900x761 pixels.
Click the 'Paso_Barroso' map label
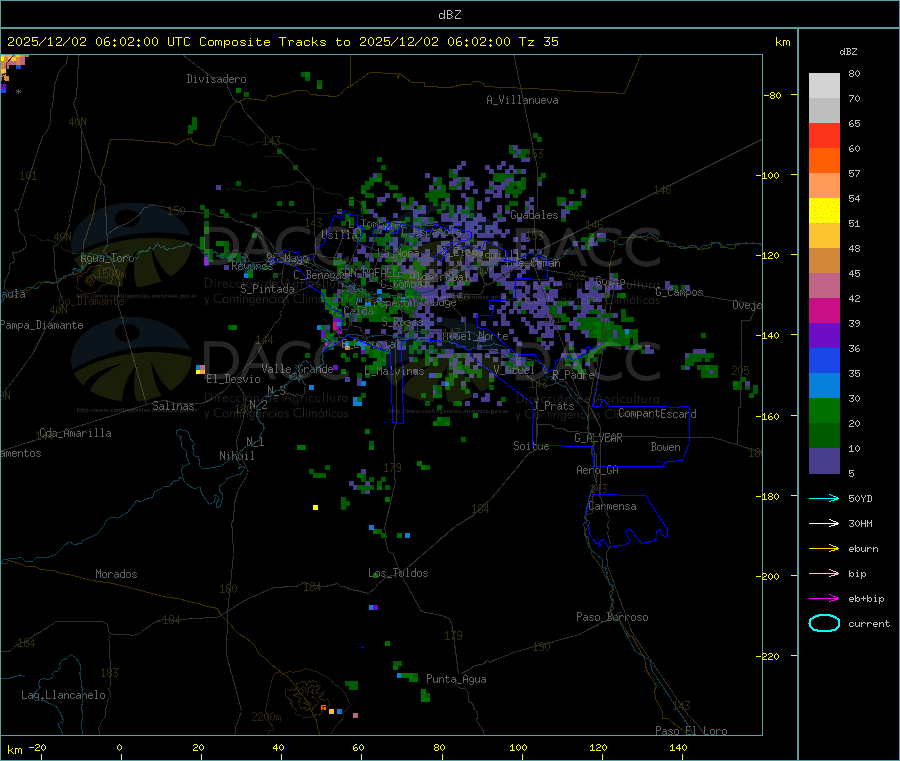[x=612, y=617]
